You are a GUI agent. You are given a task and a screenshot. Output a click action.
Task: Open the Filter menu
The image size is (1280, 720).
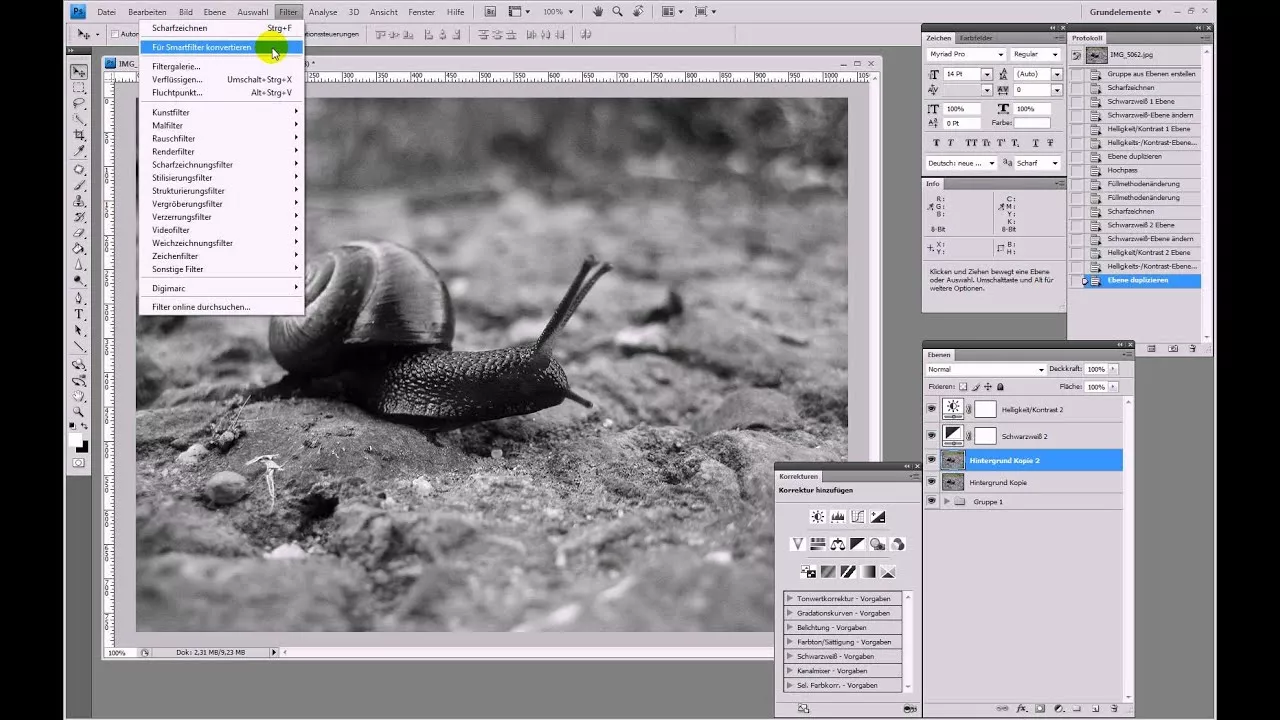[288, 11]
